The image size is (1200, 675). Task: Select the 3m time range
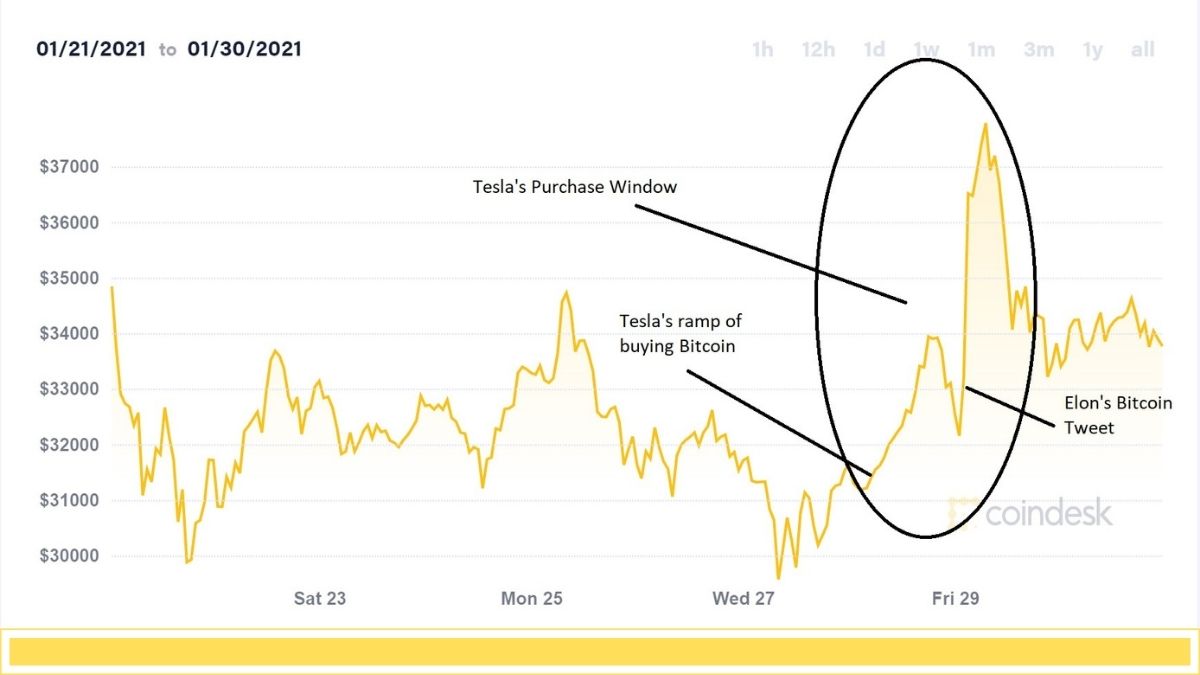pyautogui.click(x=1038, y=50)
